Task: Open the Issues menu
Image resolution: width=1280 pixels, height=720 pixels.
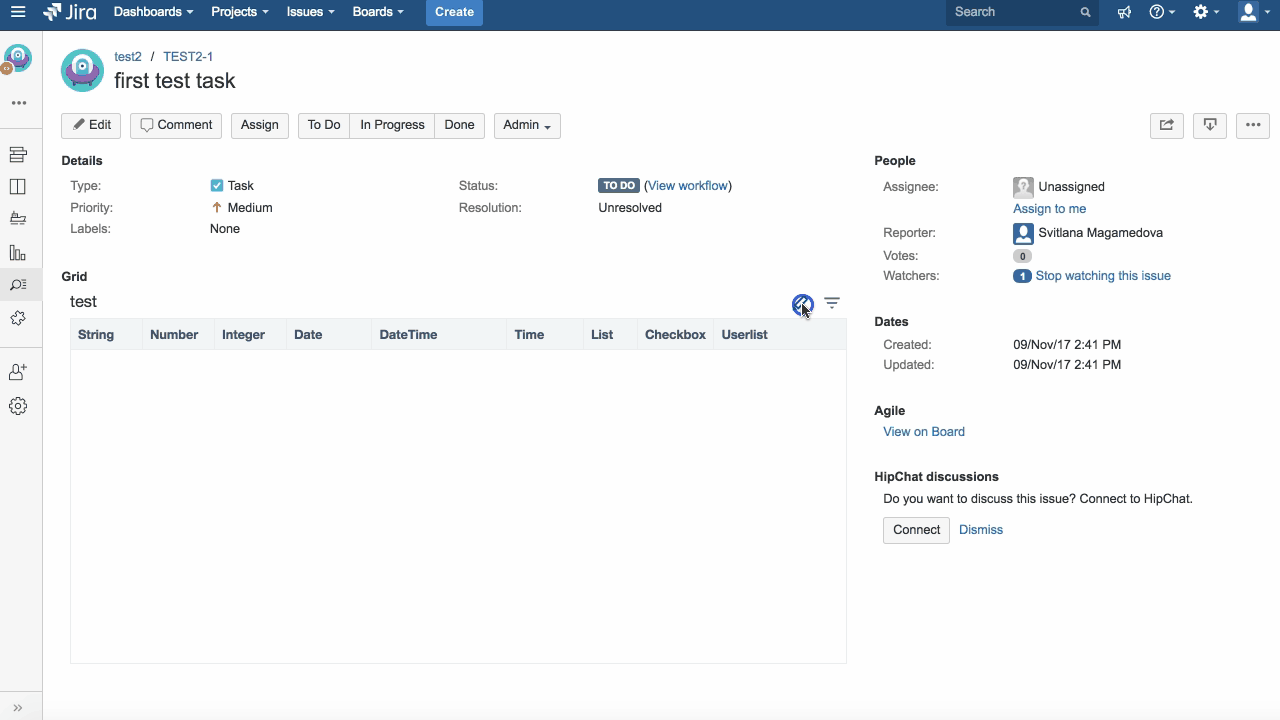Action: 310,12
